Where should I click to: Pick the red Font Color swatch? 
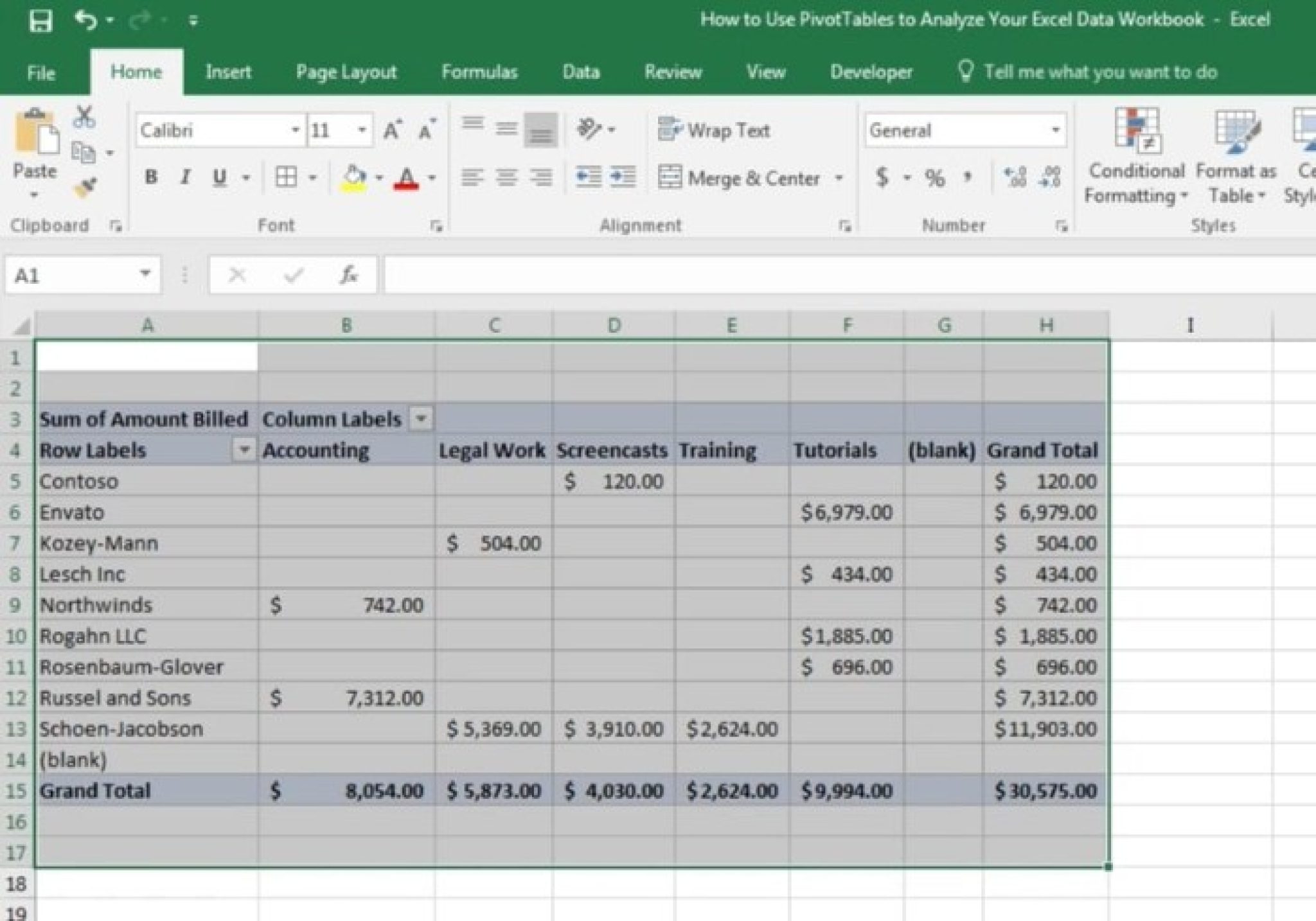(x=404, y=186)
